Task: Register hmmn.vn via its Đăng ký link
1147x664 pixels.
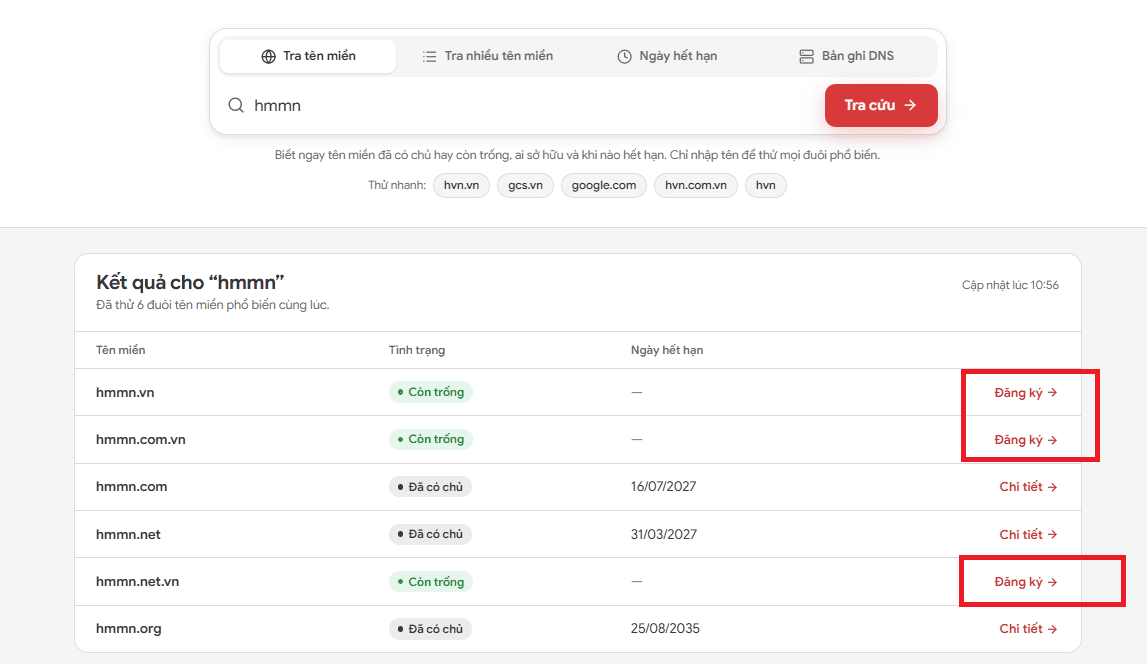Action: pyautogui.click(x=1026, y=393)
